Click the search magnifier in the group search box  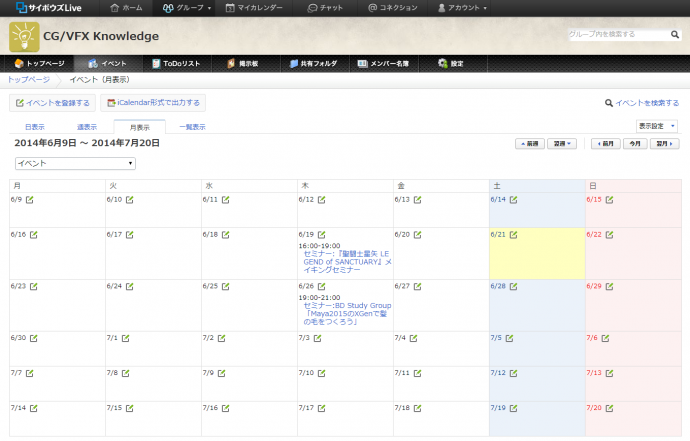click(675, 34)
